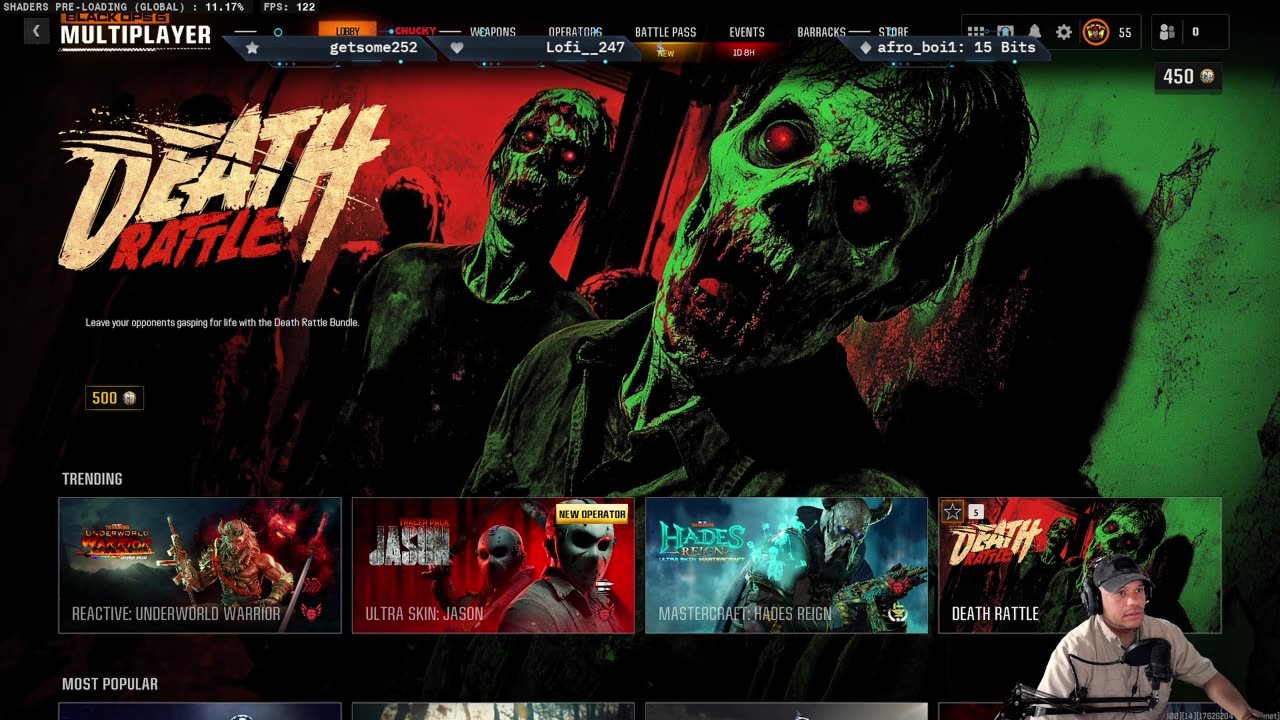Open the Chucky tab

tap(415, 32)
